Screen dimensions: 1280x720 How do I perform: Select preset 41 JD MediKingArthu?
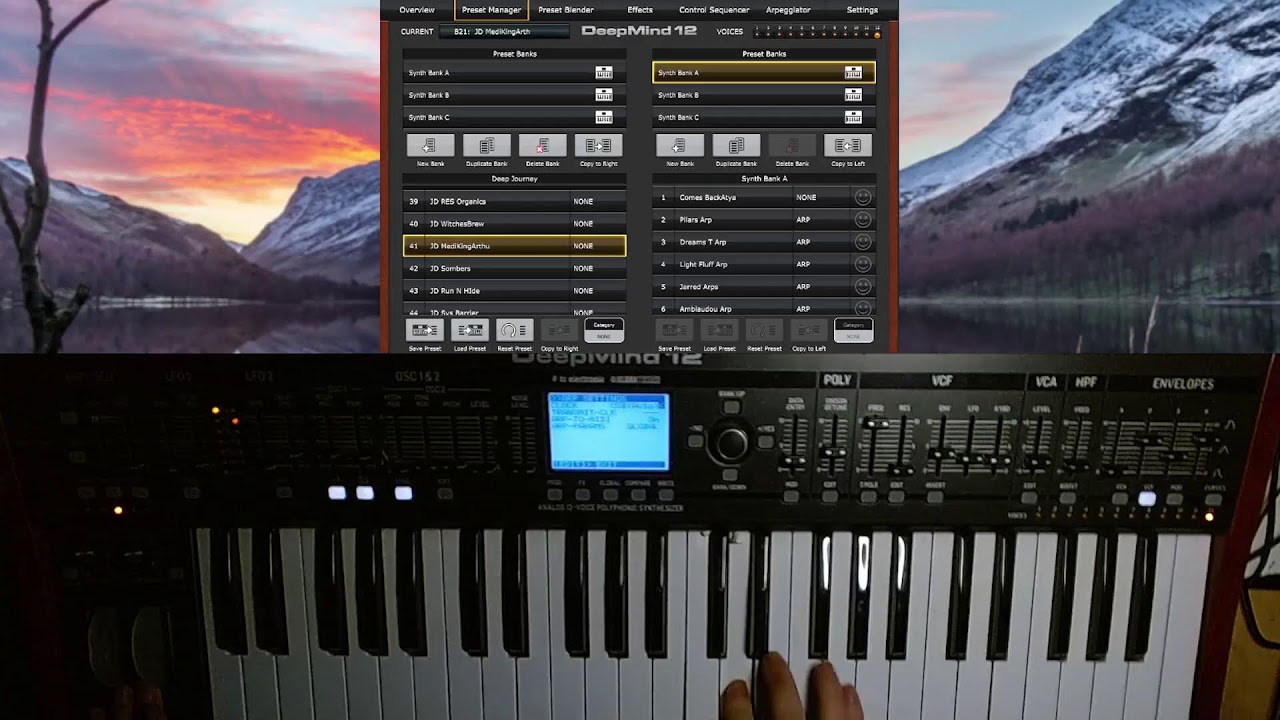[x=514, y=245]
